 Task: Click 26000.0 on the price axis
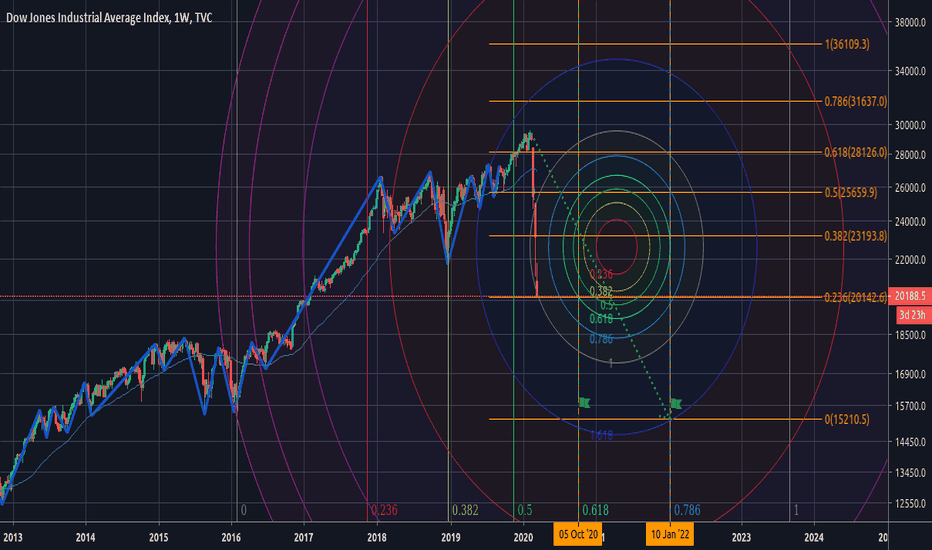tap(910, 187)
